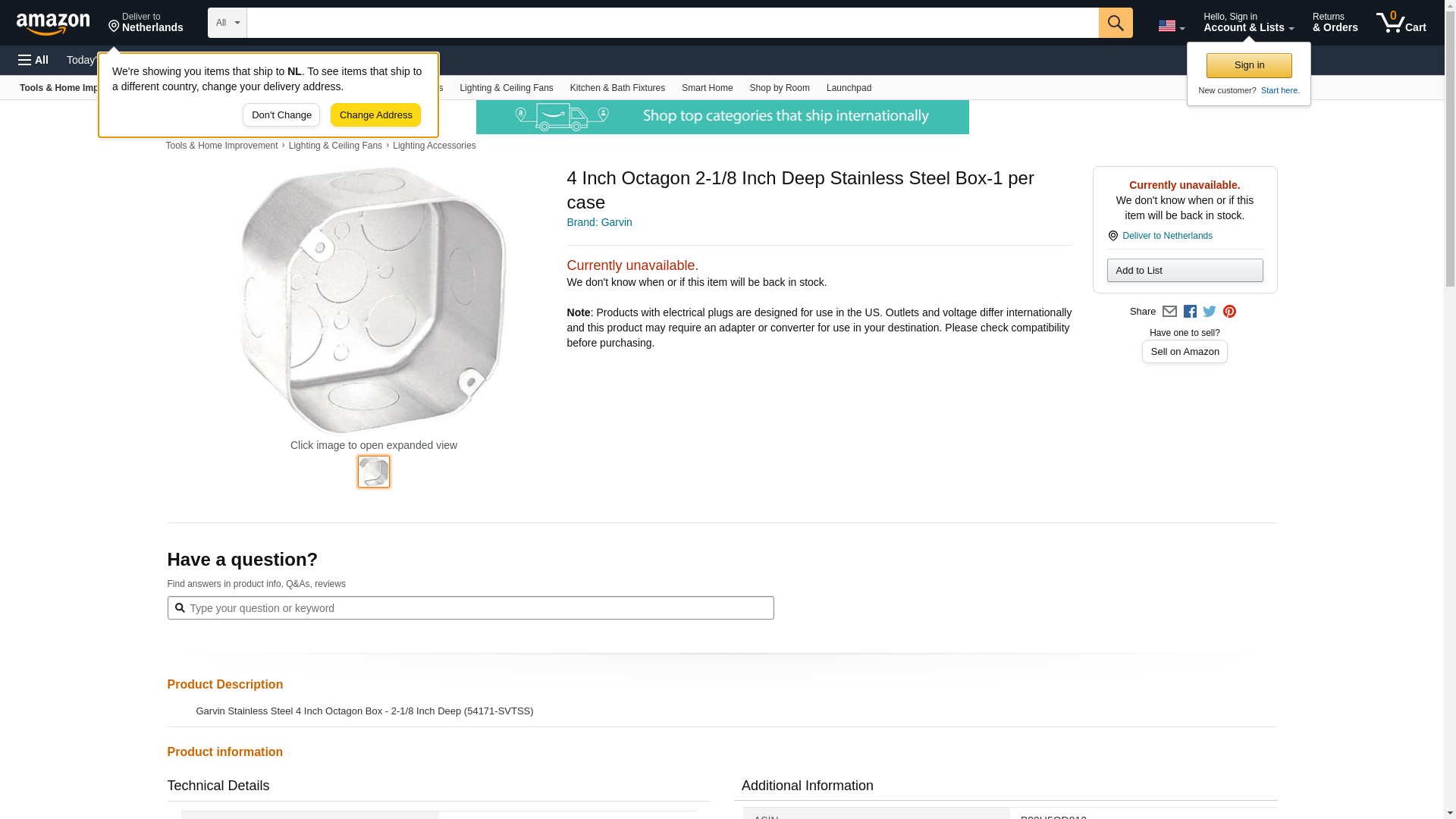1456x819 pixels.
Task: Click the Amazon logo
Action: (53, 24)
